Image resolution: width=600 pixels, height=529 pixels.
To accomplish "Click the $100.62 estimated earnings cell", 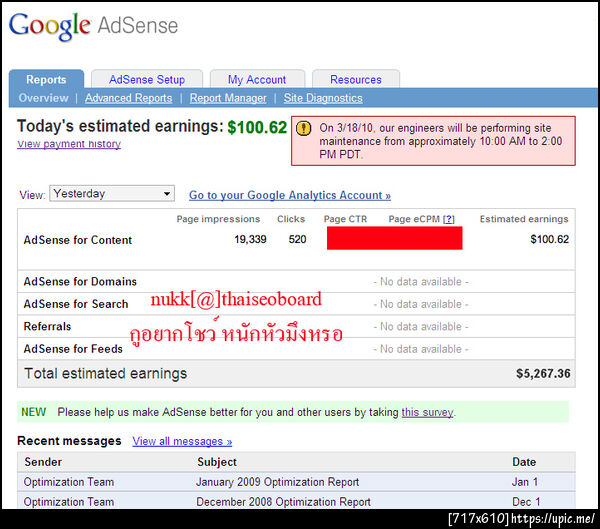I will 549,239.
